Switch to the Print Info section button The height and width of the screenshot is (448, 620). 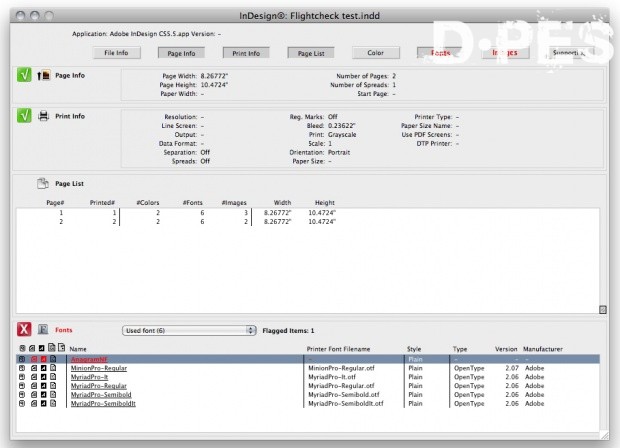pyautogui.click(x=246, y=53)
